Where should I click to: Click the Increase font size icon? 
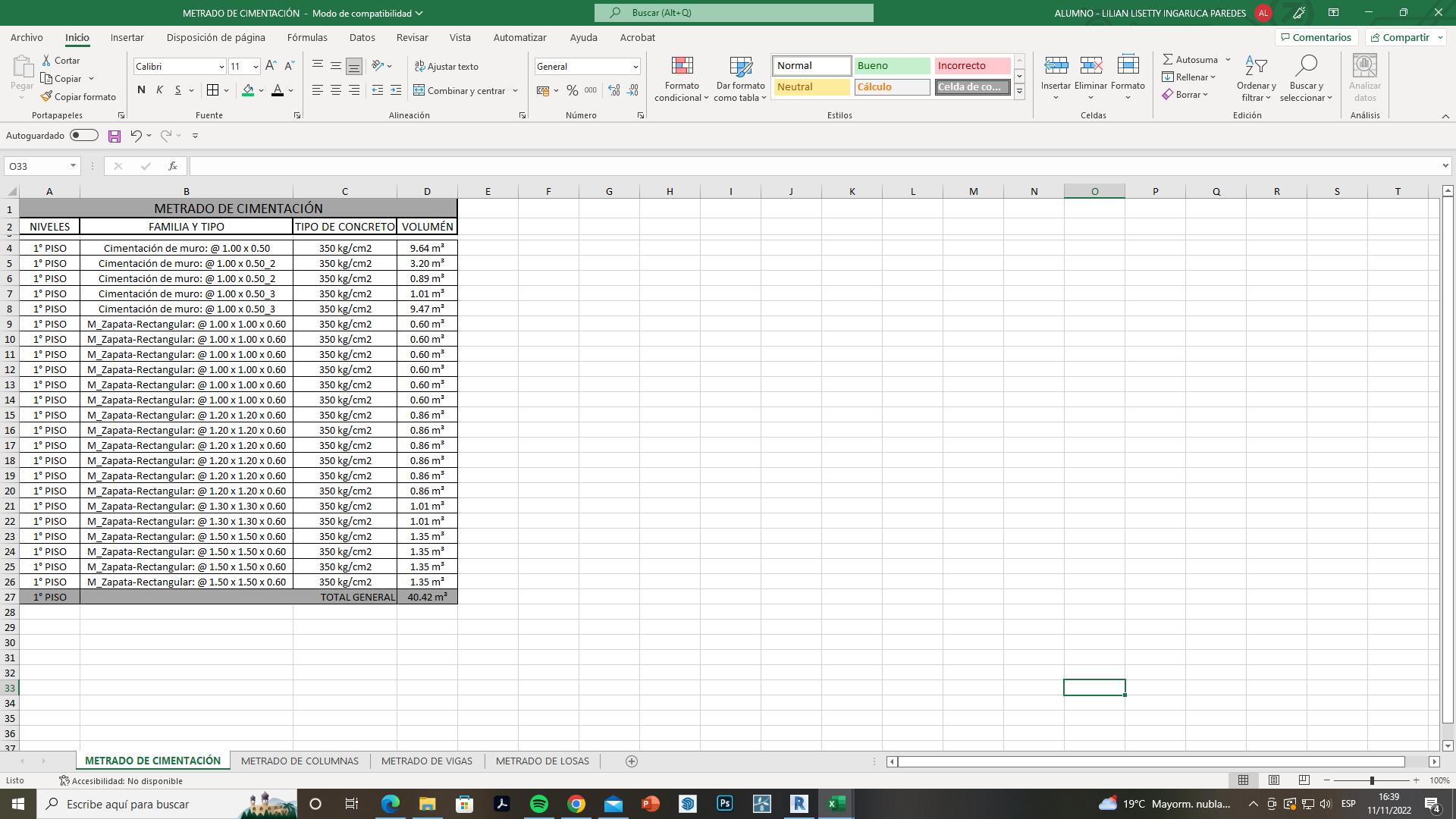coord(271,67)
